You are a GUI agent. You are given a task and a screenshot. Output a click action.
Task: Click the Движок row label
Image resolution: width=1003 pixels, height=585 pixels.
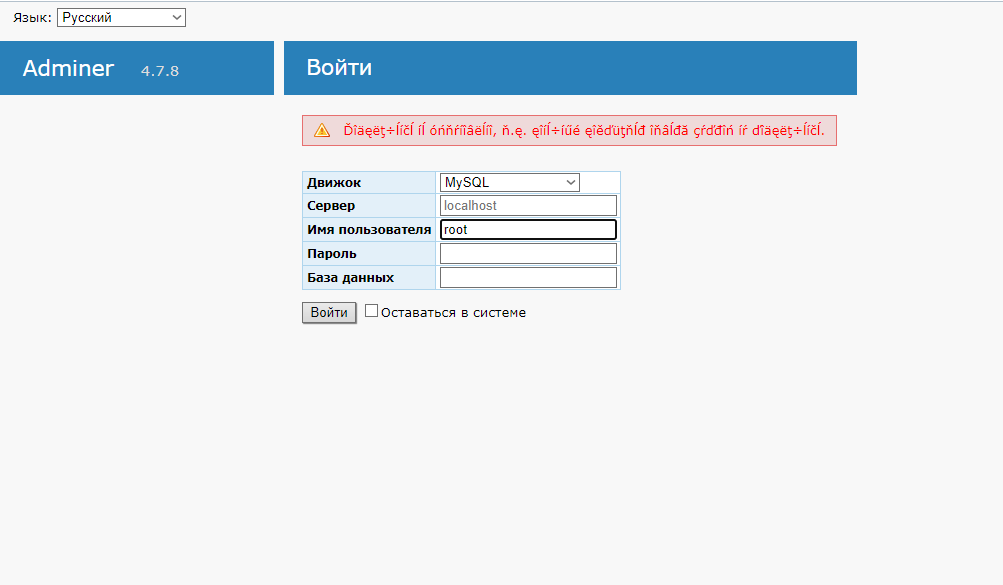point(334,183)
